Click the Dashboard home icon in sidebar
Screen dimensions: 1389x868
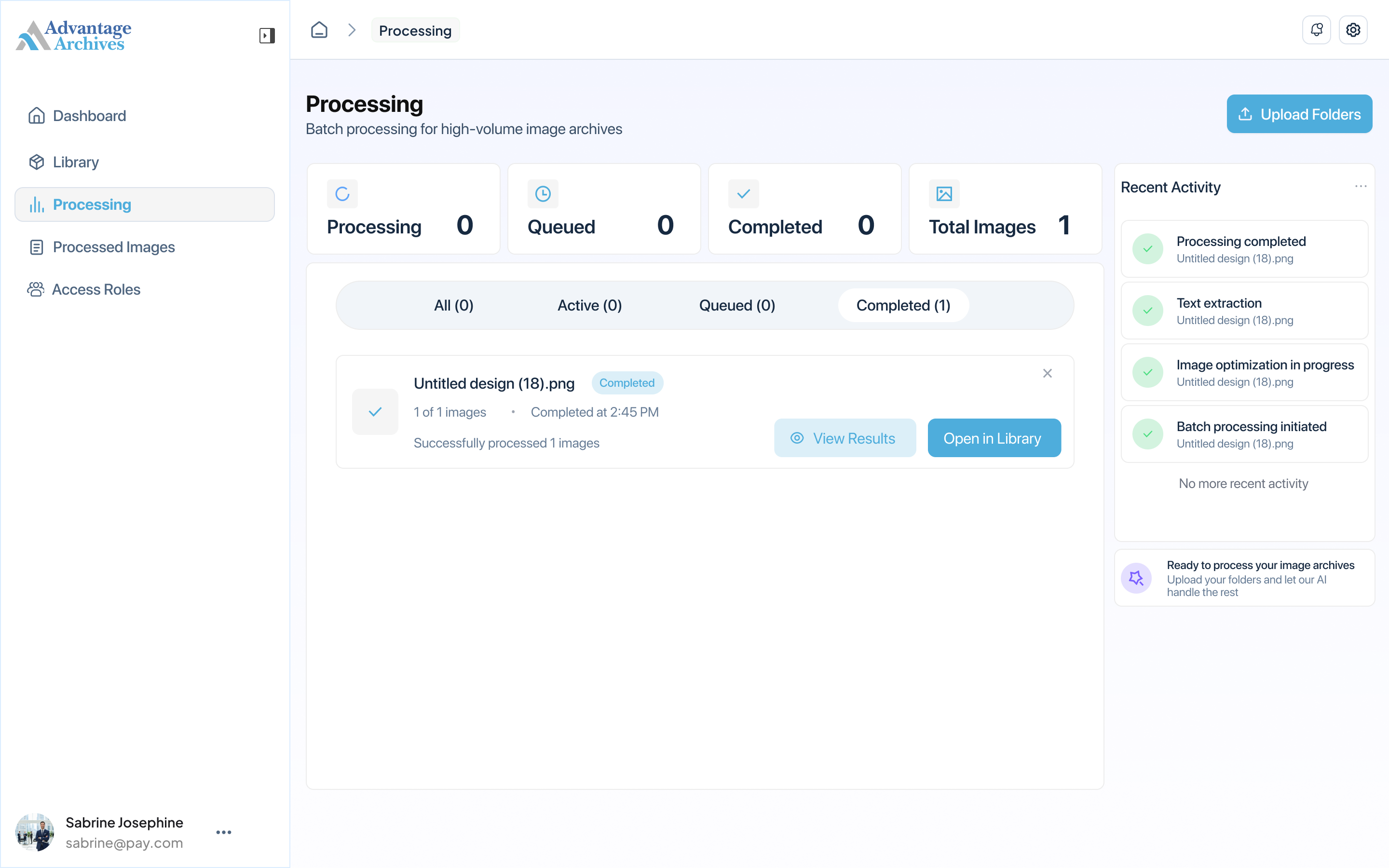tap(37, 116)
